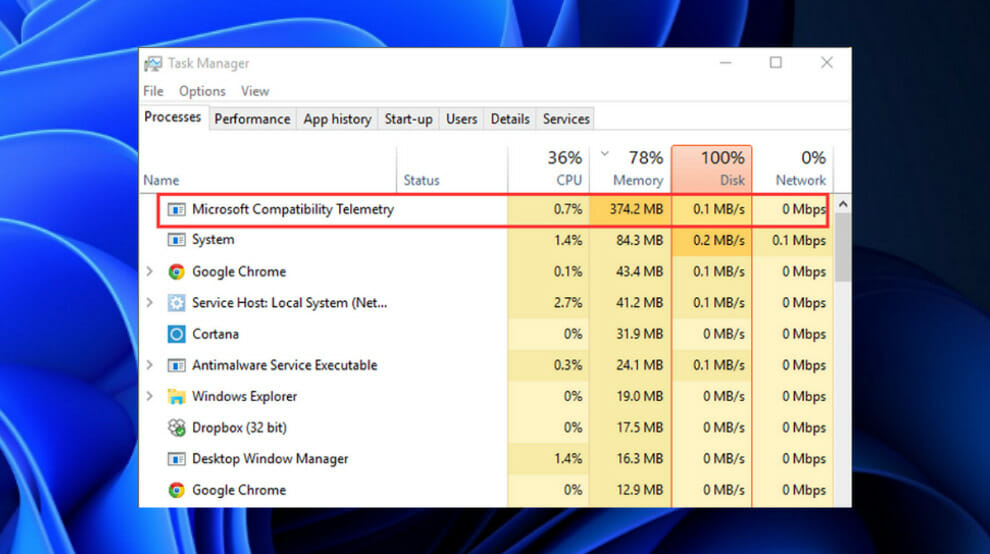Select the Desktop Window Manager icon
This screenshot has width=990, height=554.
click(176, 459)
